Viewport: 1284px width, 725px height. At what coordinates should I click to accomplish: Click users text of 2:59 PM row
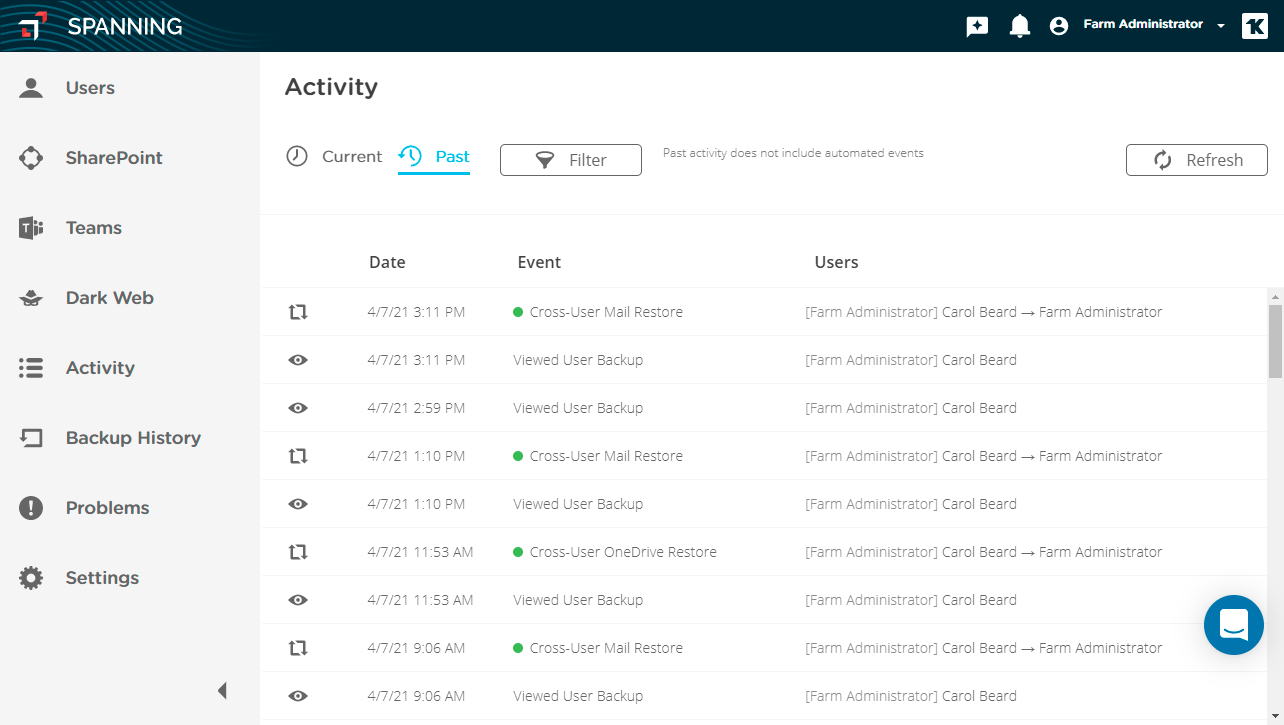pyautogui.click(x=911, y=408)
